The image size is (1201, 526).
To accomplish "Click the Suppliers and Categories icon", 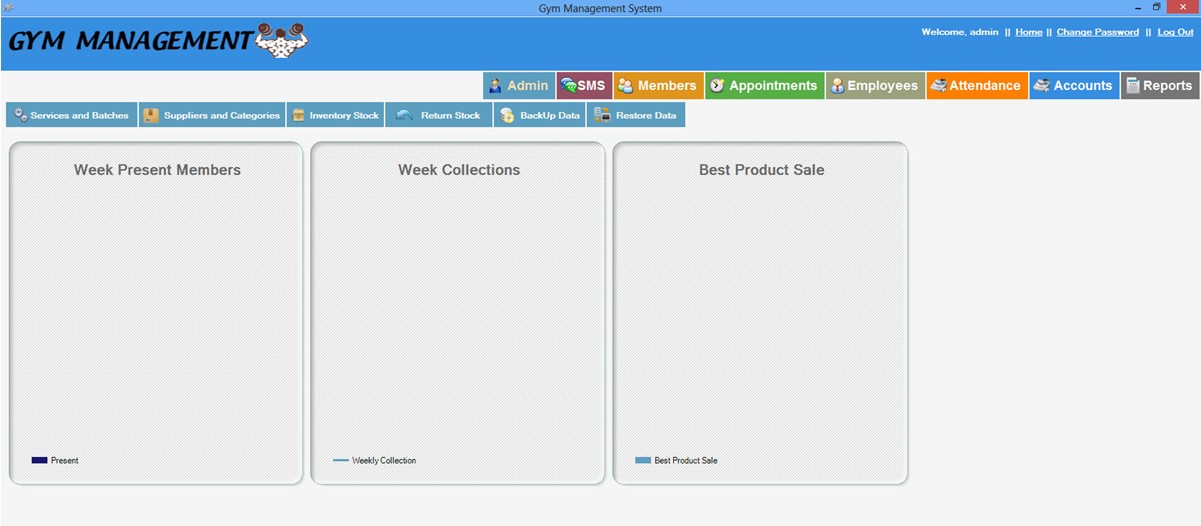I will pyautogui.click(x=151, y=115).
